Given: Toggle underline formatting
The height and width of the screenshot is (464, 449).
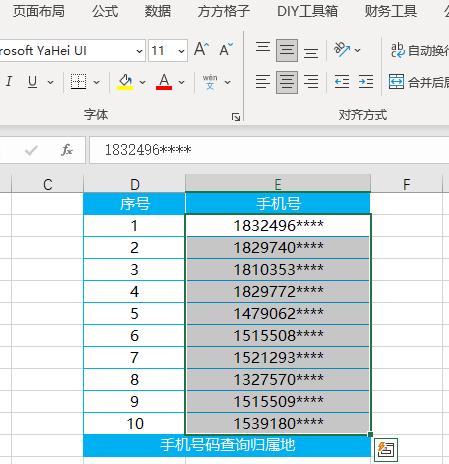Looking at the screenshot, I should tap(32, 81).
